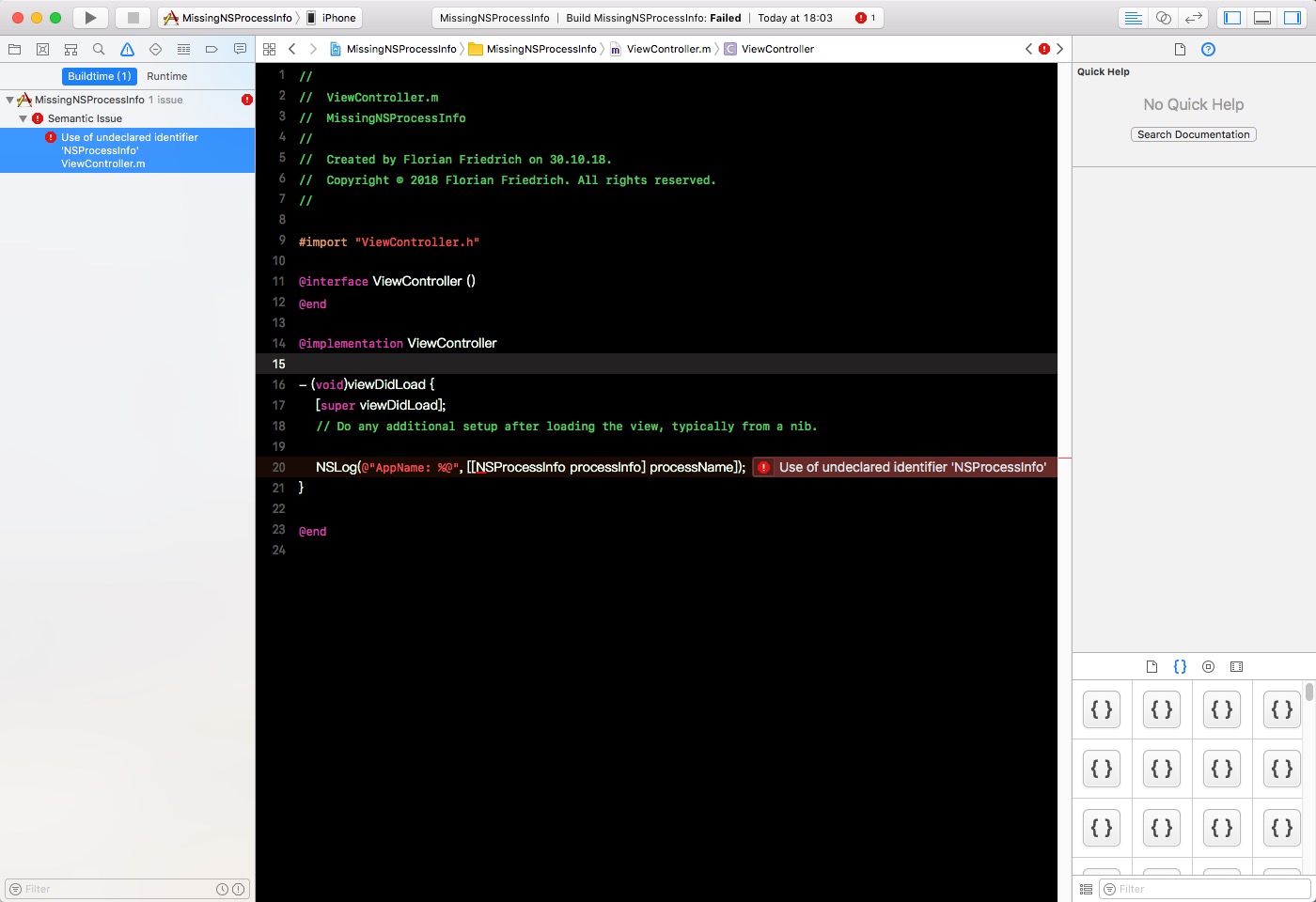Open the Project navigator

pos(14,49)
